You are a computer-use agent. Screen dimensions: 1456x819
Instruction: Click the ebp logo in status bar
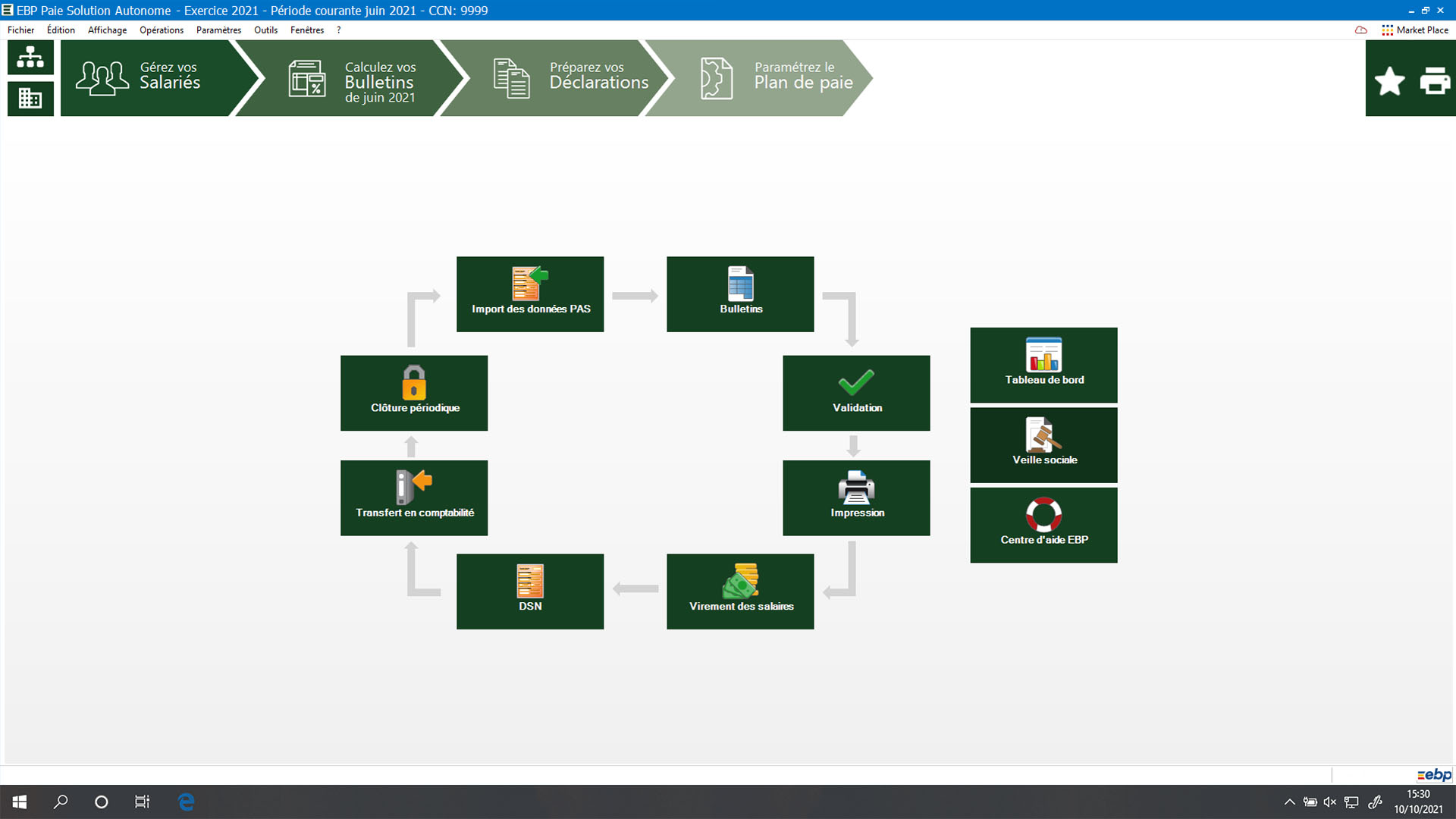pos(1434,775)
